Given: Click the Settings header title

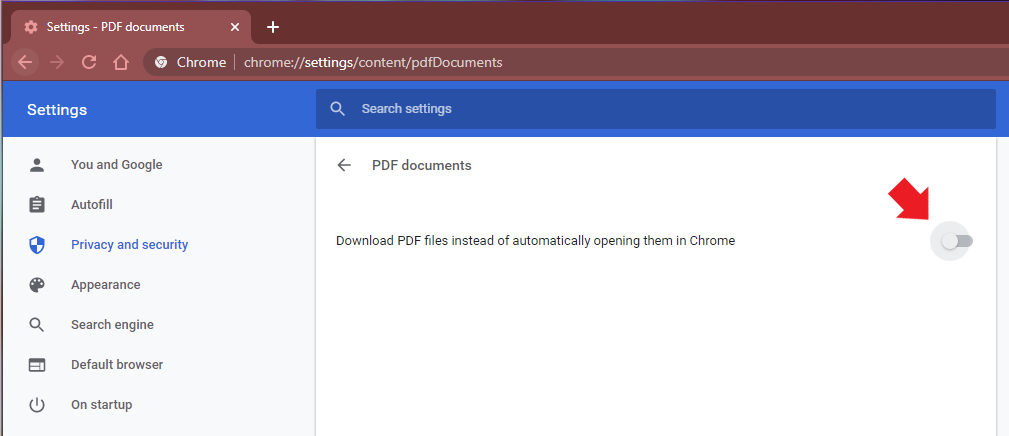Looking at the screenshot, I should click(57, 110).
